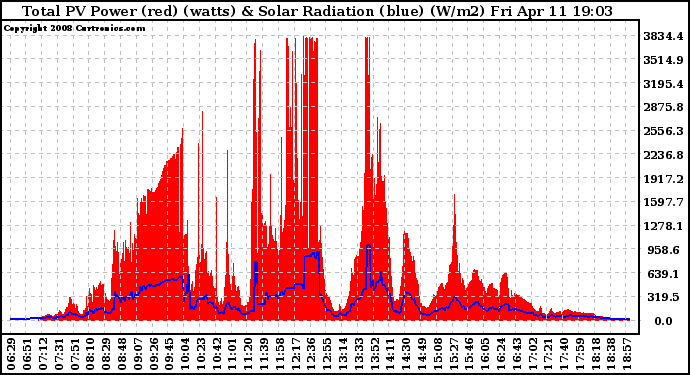This screenshot has width=690, height=375.
Task: Click the 17:59 time label
Action: tap(580, 354)
